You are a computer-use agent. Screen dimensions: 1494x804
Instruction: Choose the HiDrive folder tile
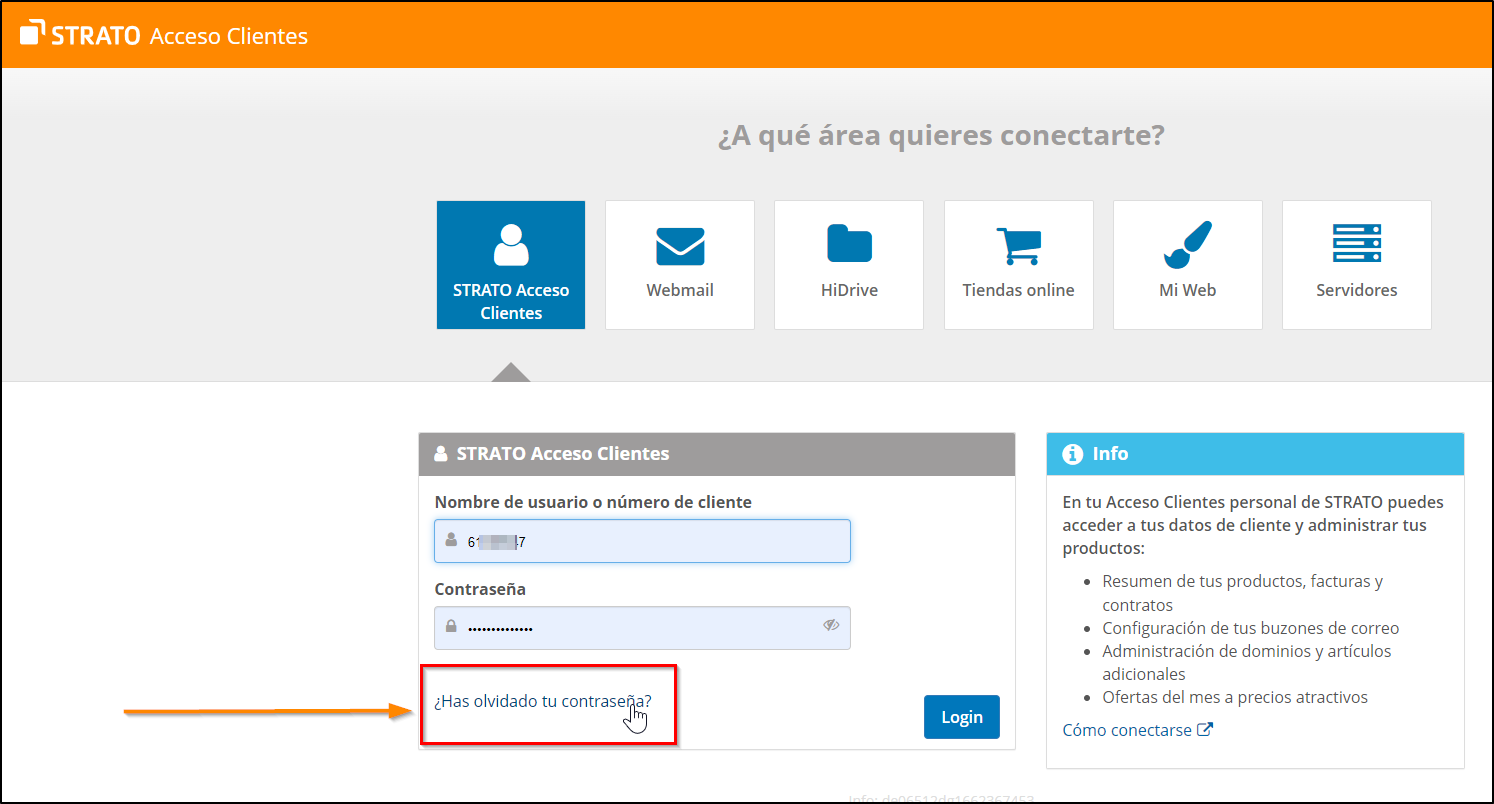point(849,265)
